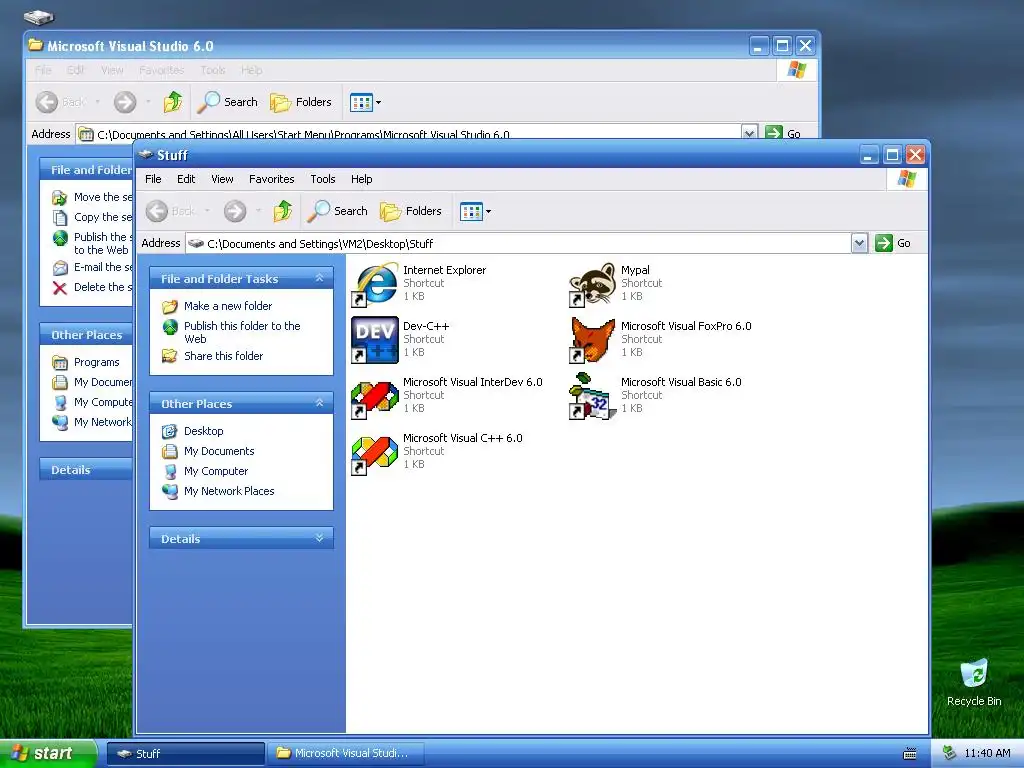Open Favorites menu in Stuff window
The image size is (1024, 768).
[x=272, y=179]
